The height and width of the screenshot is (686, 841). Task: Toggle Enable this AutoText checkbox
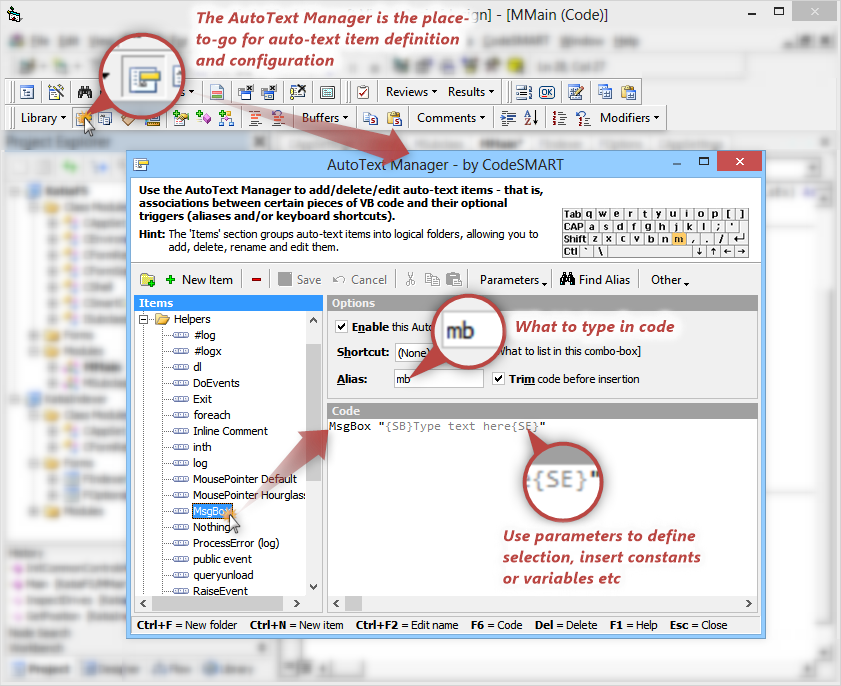point(341,326)
